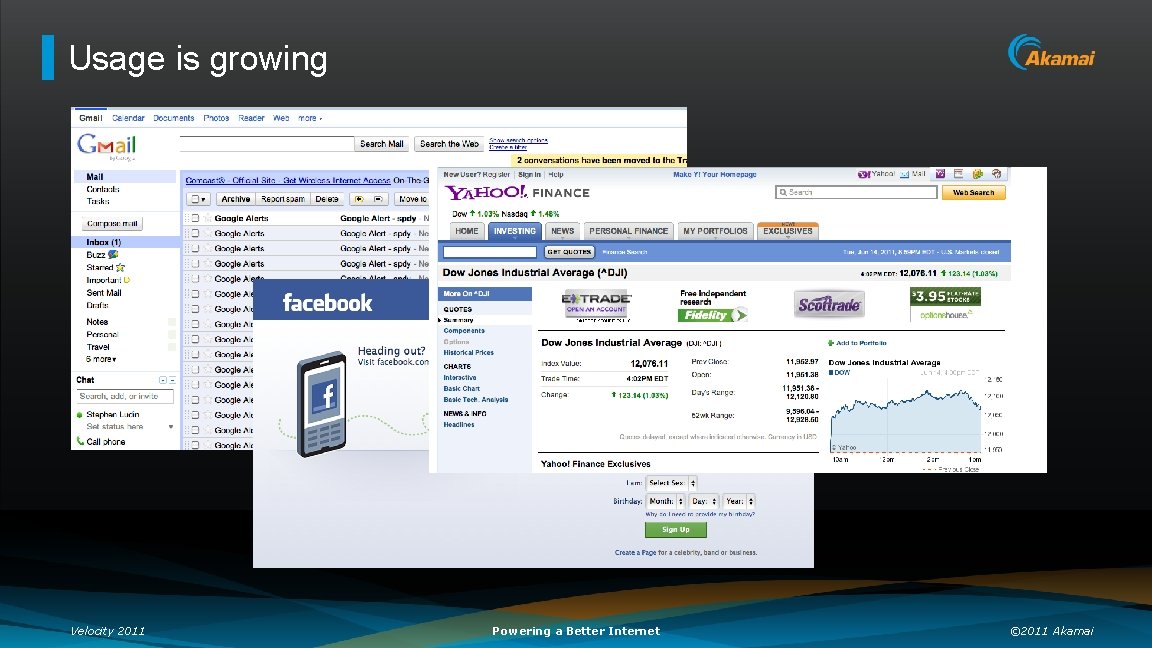Click the Yahoo! icon in Yahoo Finance top bar
The image size is (1152, 648).
tap(863, 174)
